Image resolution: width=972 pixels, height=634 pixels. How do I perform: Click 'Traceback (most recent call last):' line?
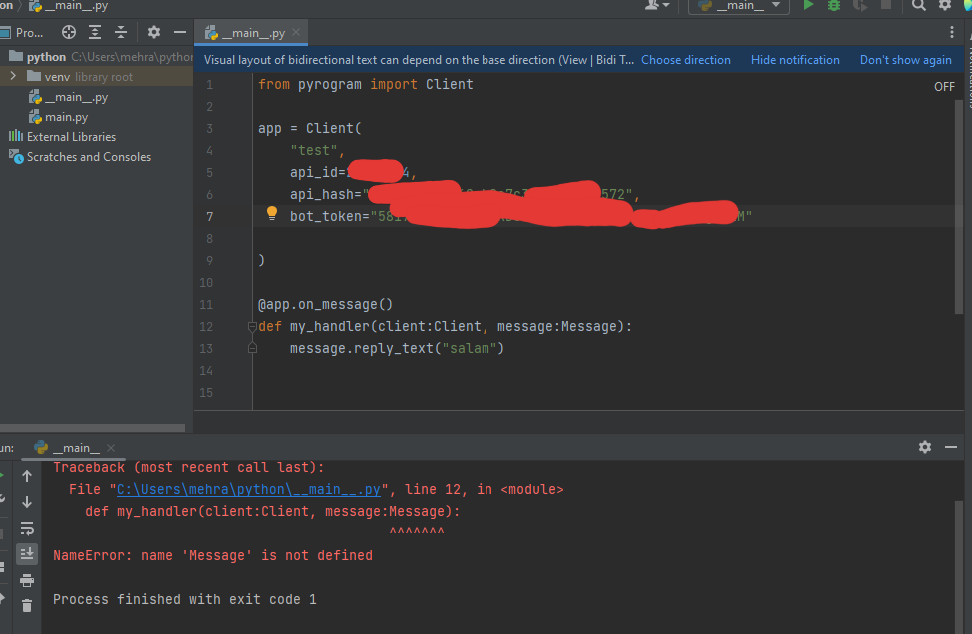[188, 467]
